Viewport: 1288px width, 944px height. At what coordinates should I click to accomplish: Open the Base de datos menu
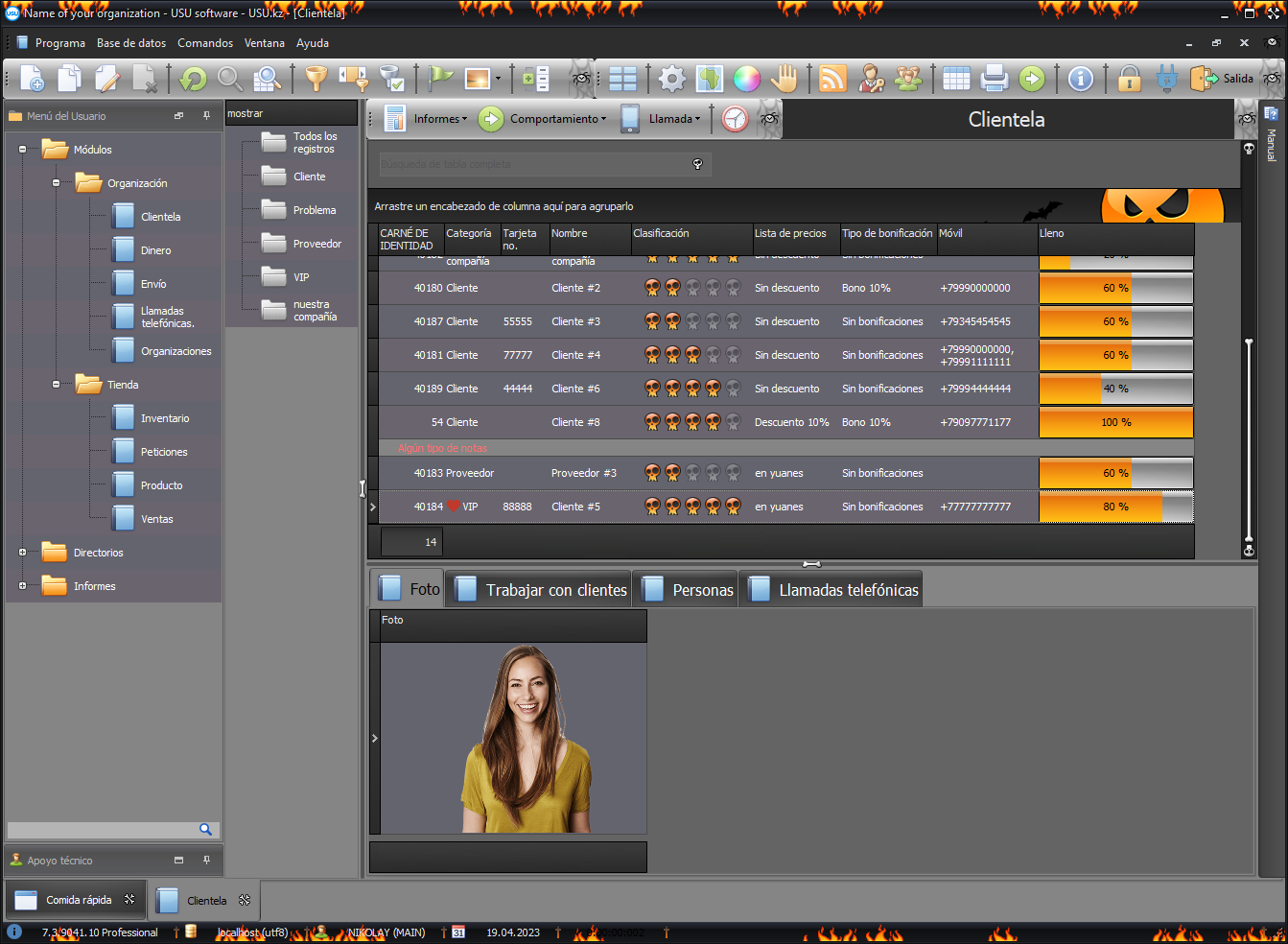click(x=131, y=43)
